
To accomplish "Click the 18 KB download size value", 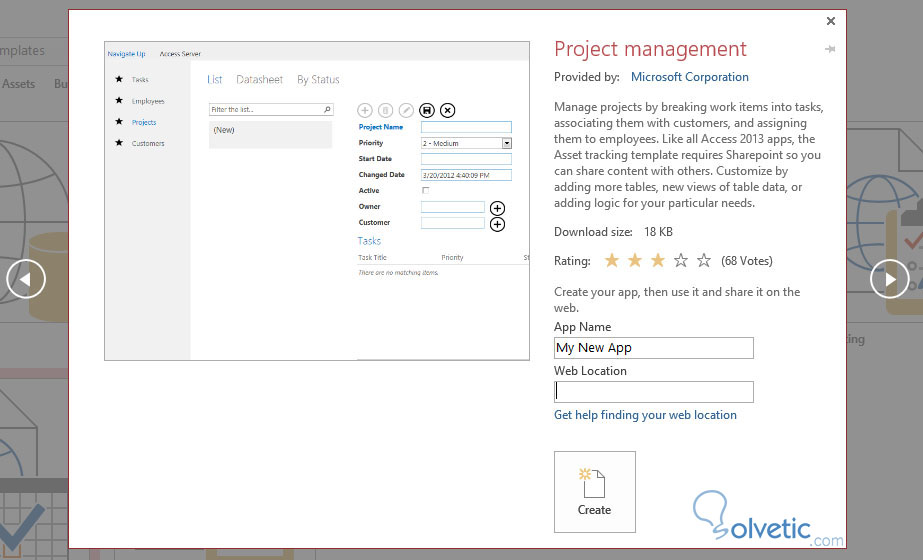I will click(658, 232).
